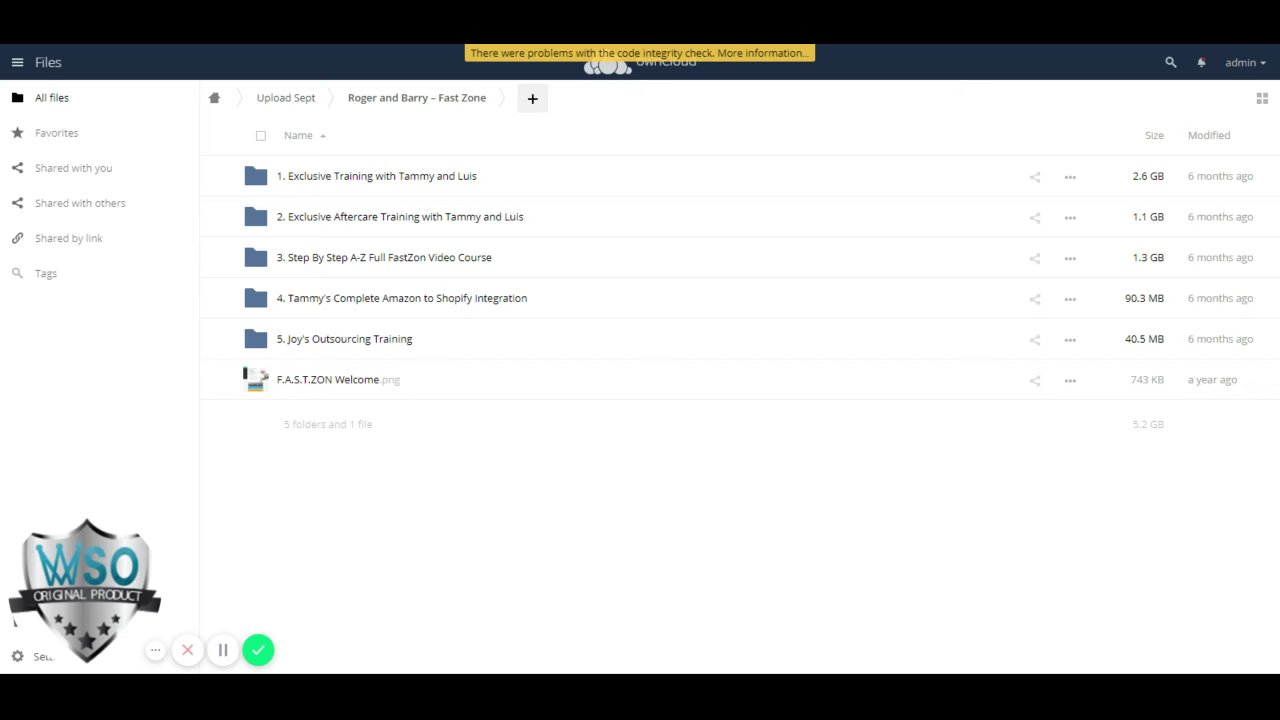This screenshot has height=720, width=1280.
Task: Navigate to Upload Sept breadcrumb
Action: [x=286, y=98]
